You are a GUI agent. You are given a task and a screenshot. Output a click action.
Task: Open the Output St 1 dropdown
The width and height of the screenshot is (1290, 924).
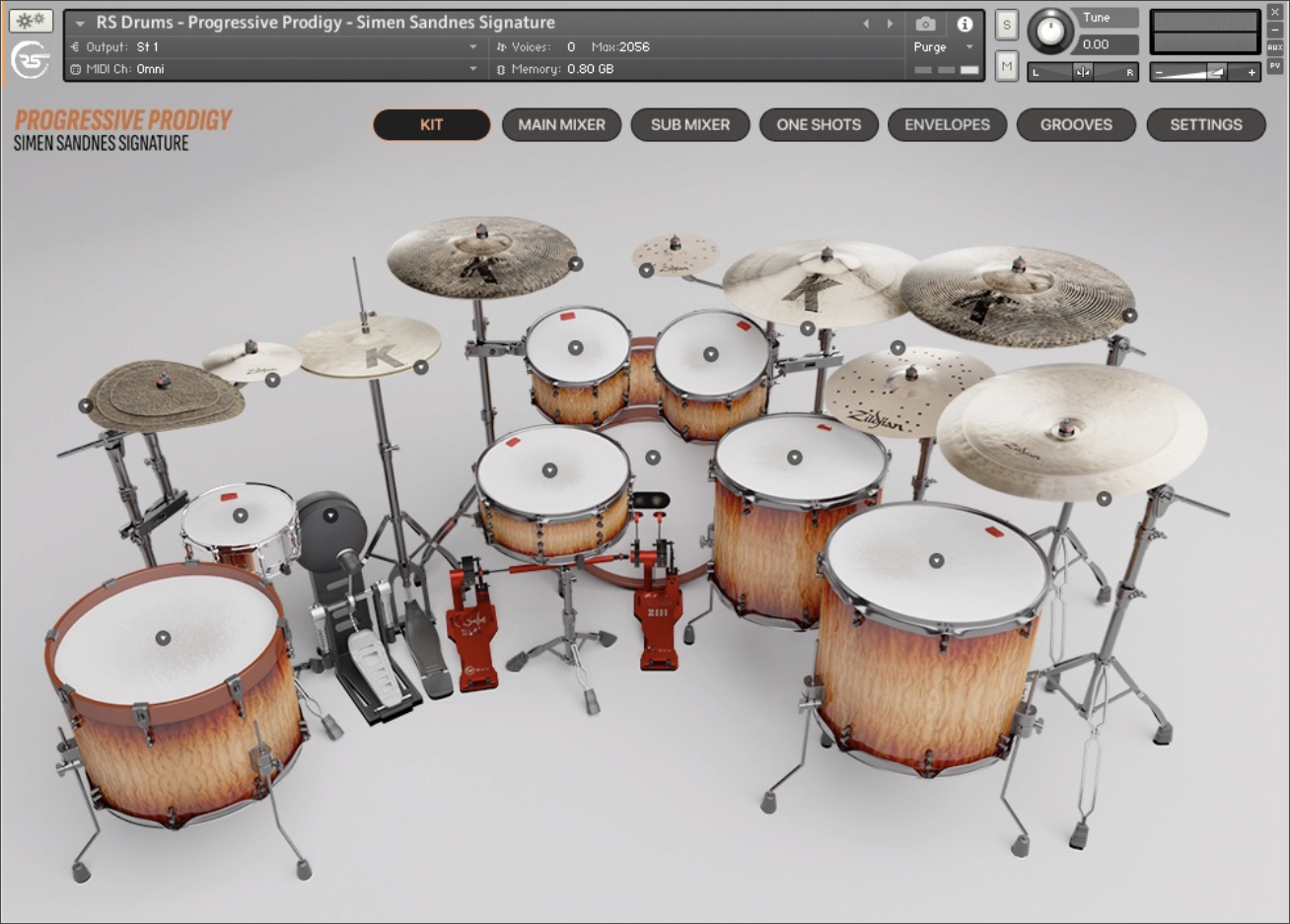pyautogui.click(x=274, y=46)
